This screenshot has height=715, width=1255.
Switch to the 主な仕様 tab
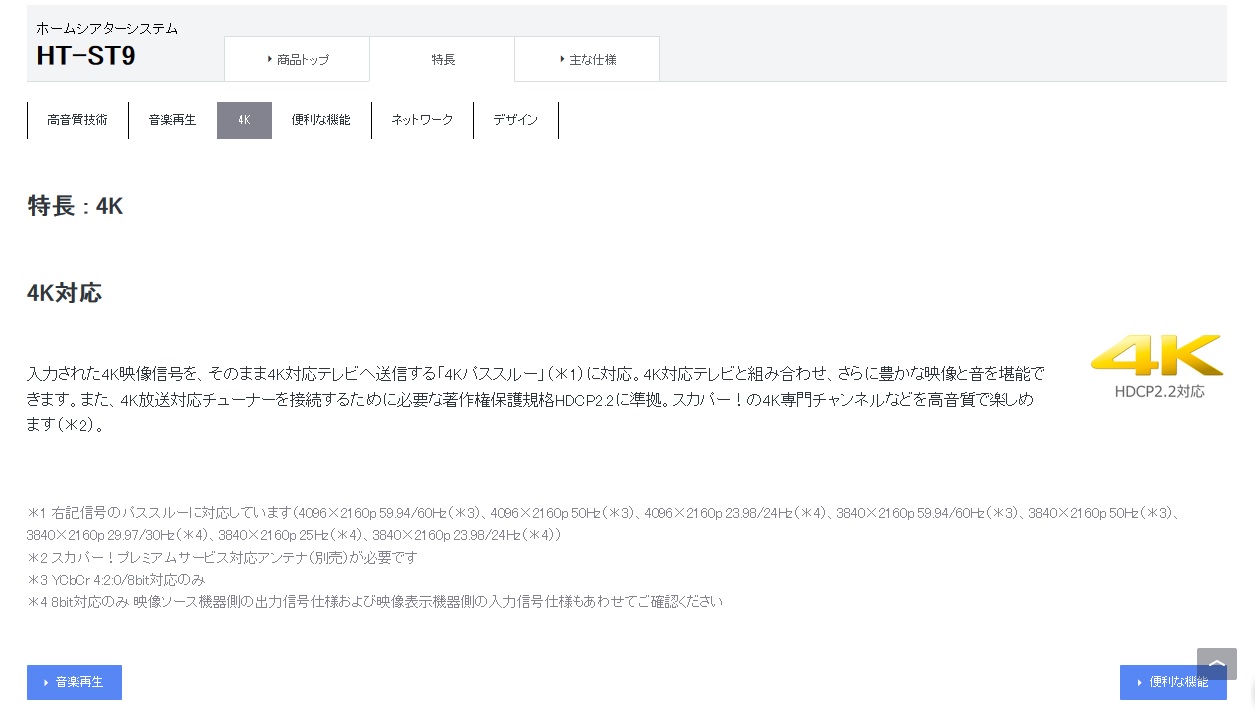pos(587,59)
